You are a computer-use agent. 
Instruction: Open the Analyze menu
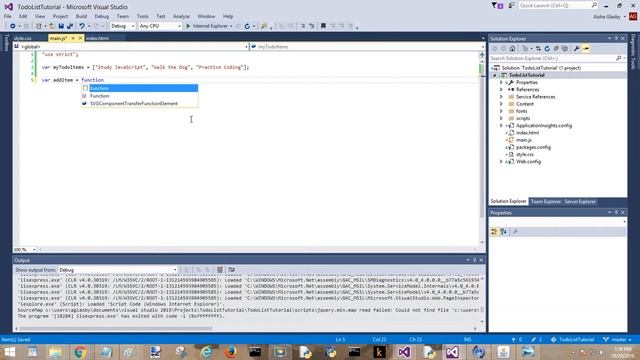pyautogui.click(x=181, y=16)
